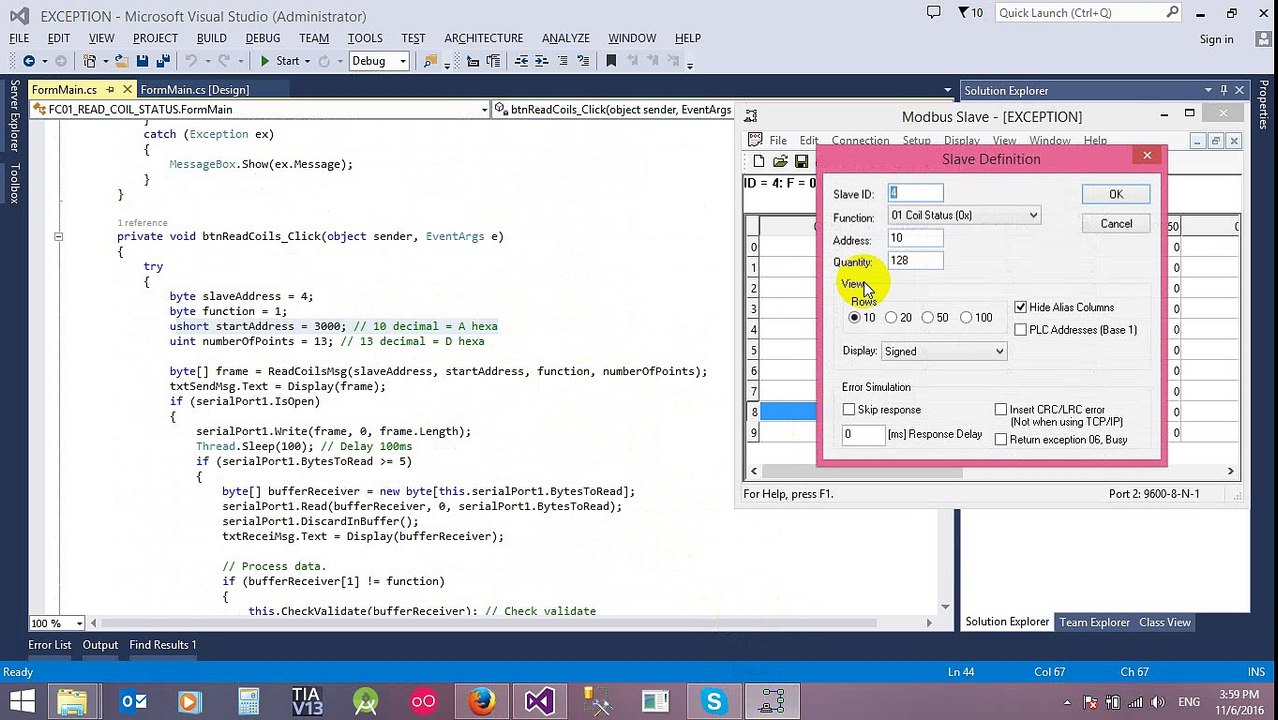Open the ARCHITECTURE menu
This screenshot has width=1278, height=720.
point(484,38)
